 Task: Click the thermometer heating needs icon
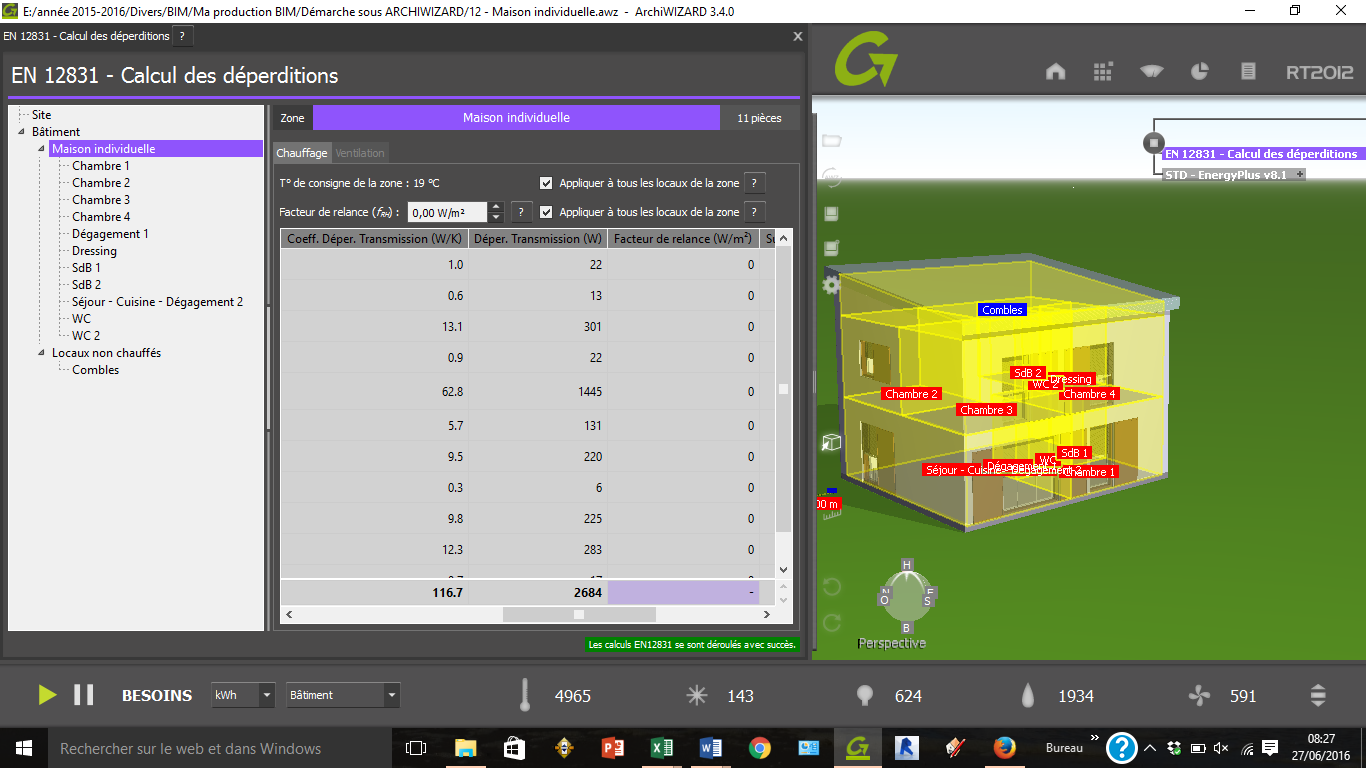[524, 695]
